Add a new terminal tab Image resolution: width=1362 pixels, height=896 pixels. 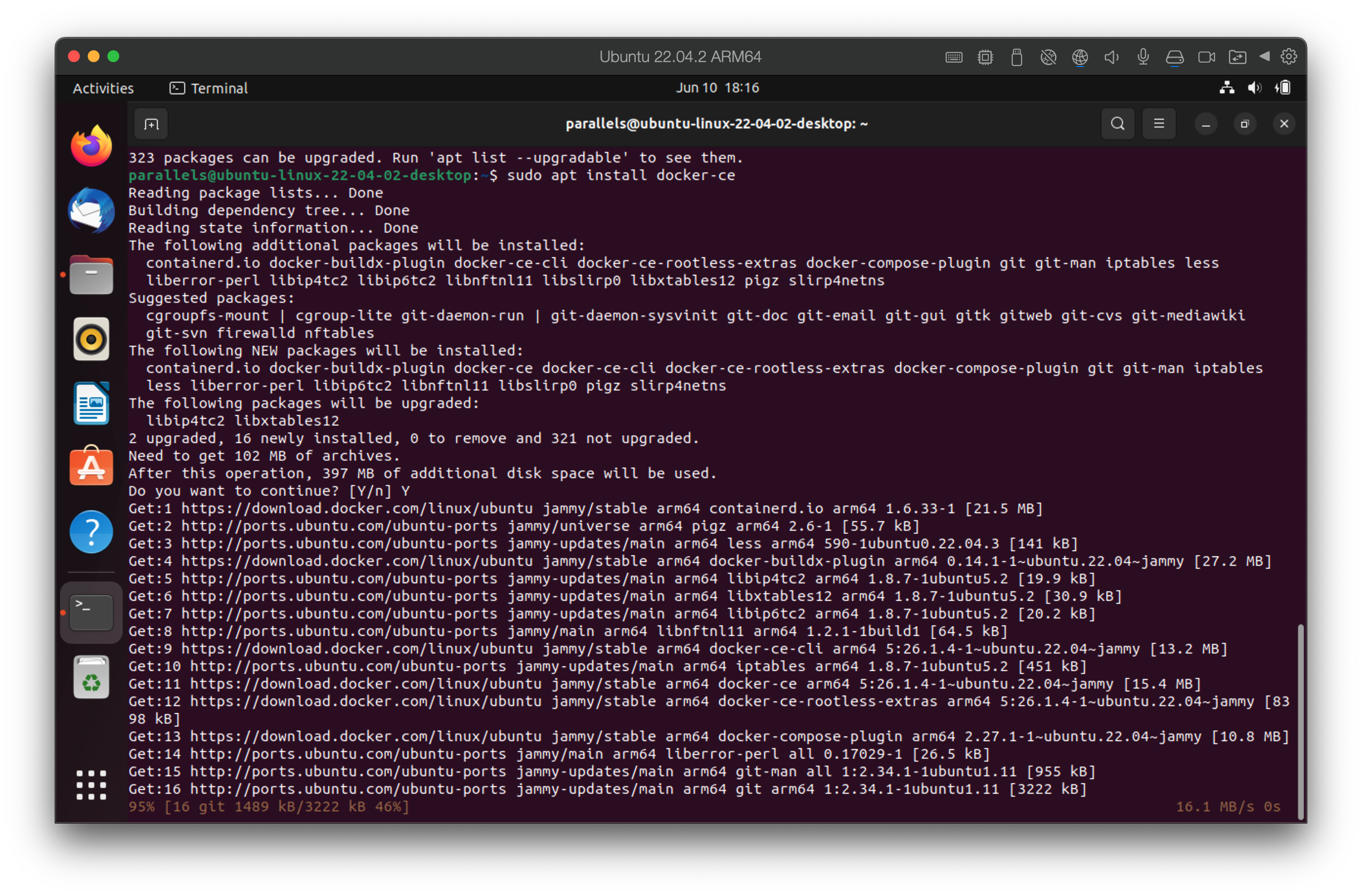point(151,124)
